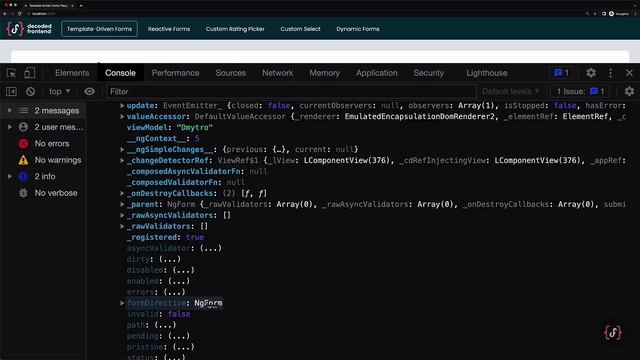Viewport: 640px width, 360px height.
Task: Click the viewModel "Dmytro" value
Action: click(195, 127)
